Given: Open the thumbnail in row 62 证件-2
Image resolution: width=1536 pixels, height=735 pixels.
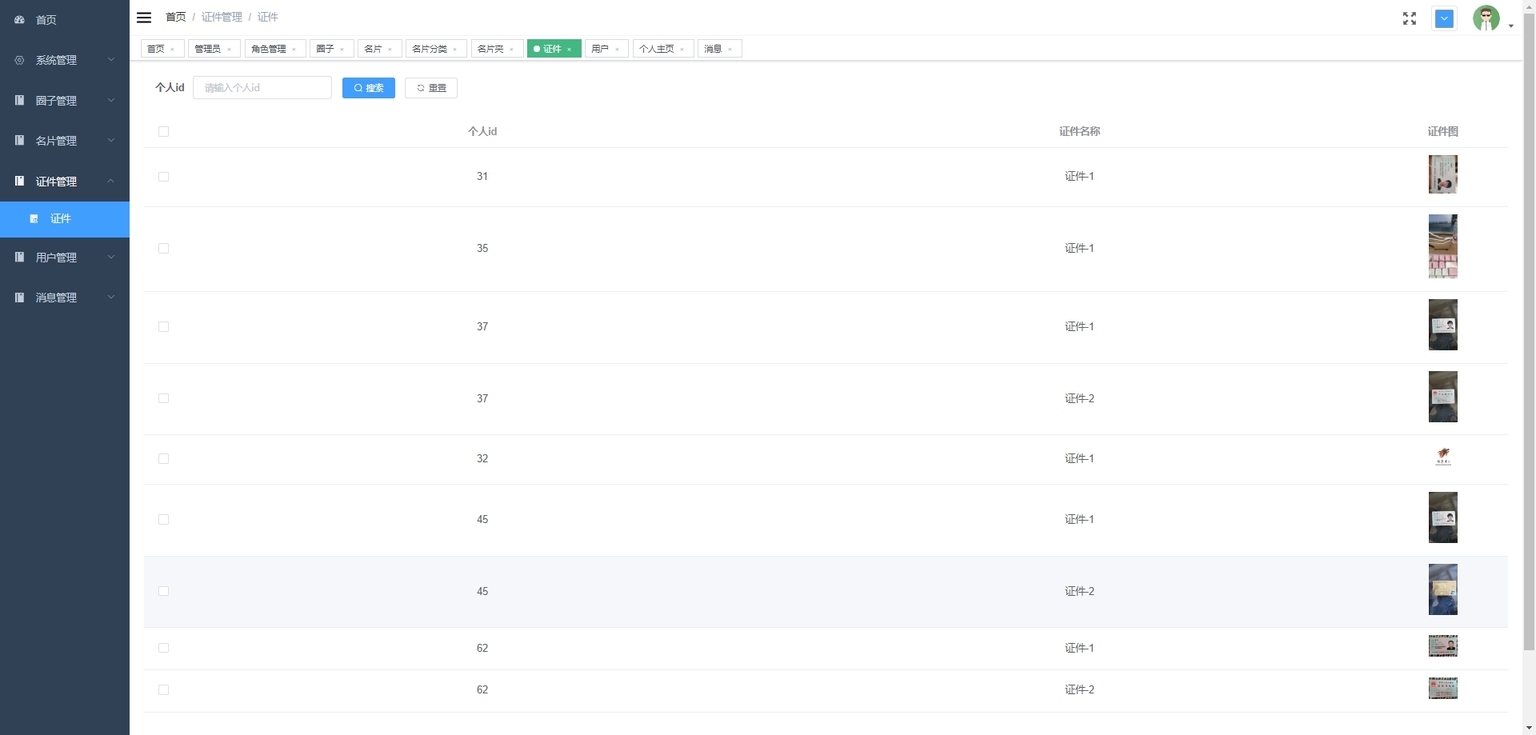Looking at the screenshot, I should point(1443,688).
